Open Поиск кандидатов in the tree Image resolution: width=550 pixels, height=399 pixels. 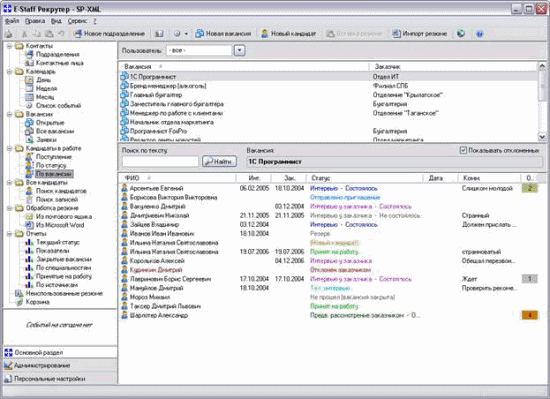click(61, 191)
